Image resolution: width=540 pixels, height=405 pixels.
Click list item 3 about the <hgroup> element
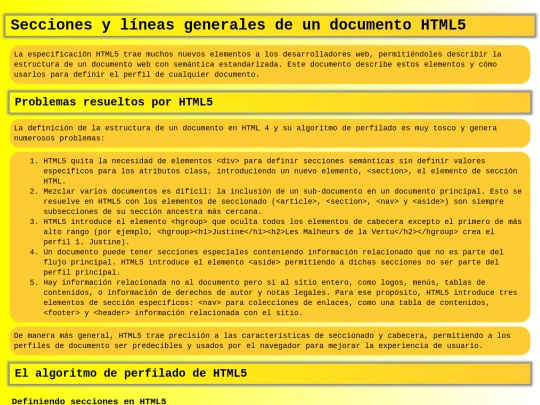coord(282,231)
